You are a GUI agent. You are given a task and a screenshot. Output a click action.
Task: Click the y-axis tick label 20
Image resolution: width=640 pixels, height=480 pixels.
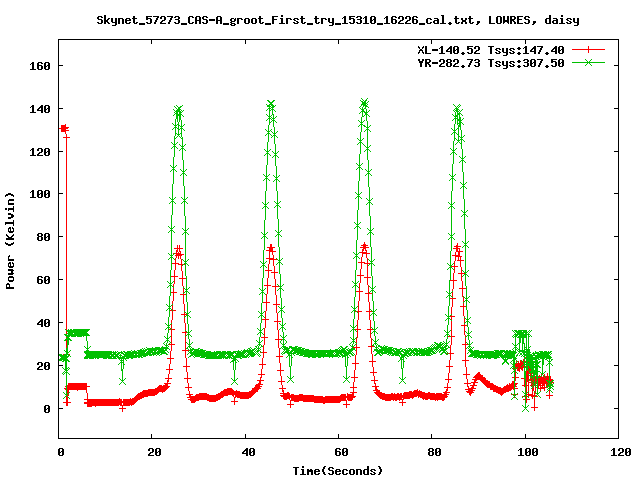click(x=44, y=366)
